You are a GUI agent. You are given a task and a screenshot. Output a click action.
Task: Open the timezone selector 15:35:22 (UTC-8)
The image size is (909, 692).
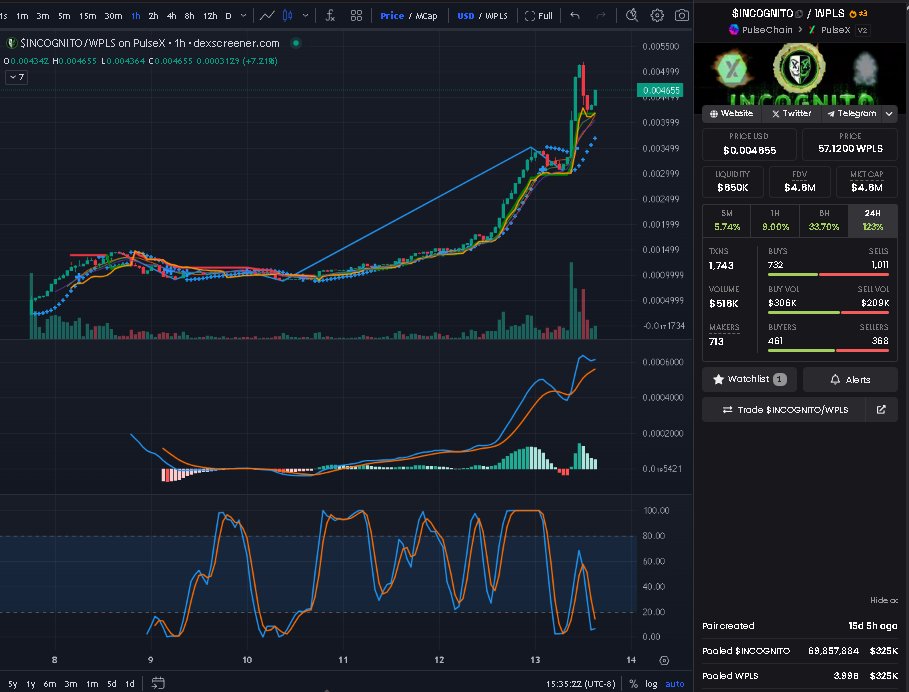coord(580,684)
